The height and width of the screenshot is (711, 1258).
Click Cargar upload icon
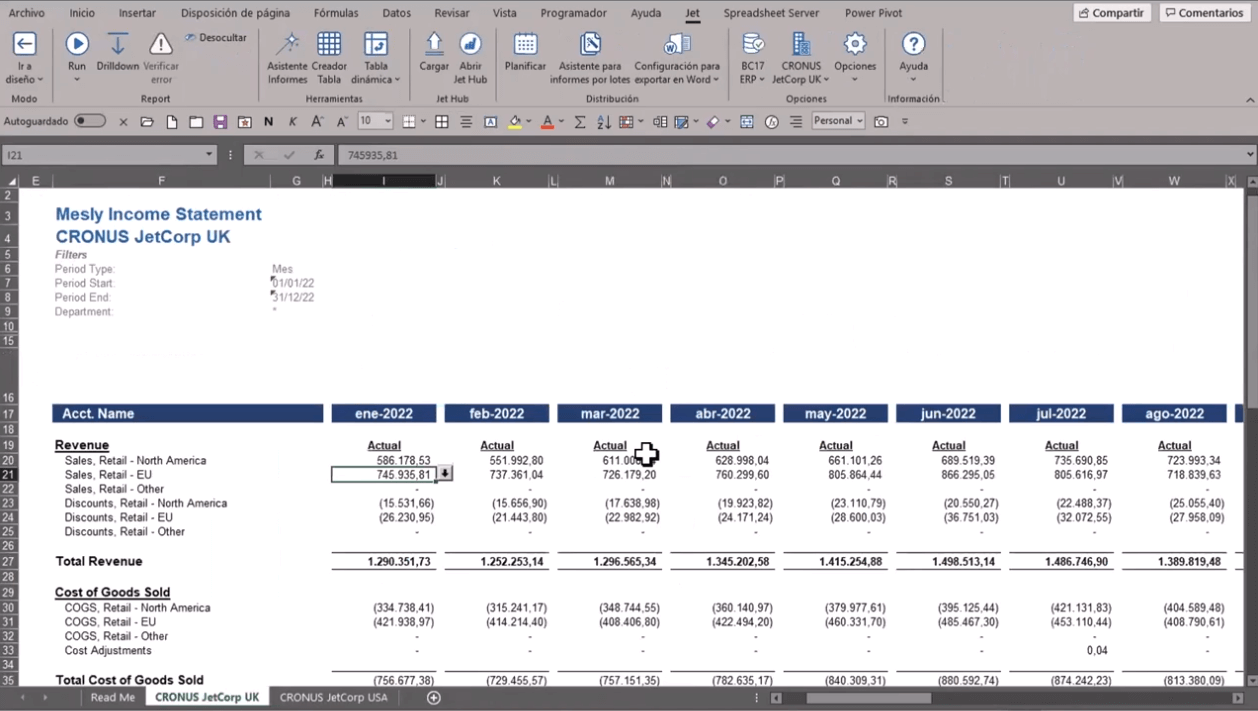[434, 45]
